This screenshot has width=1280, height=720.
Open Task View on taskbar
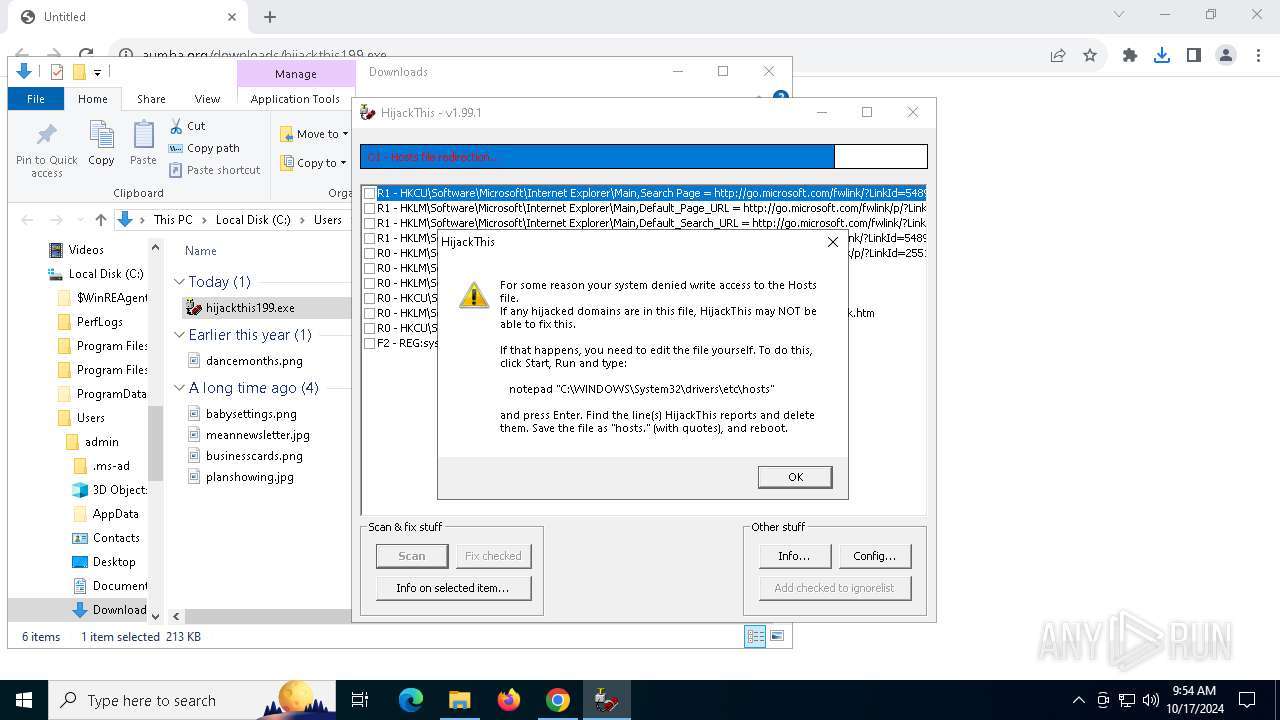[x=361, y=700]
